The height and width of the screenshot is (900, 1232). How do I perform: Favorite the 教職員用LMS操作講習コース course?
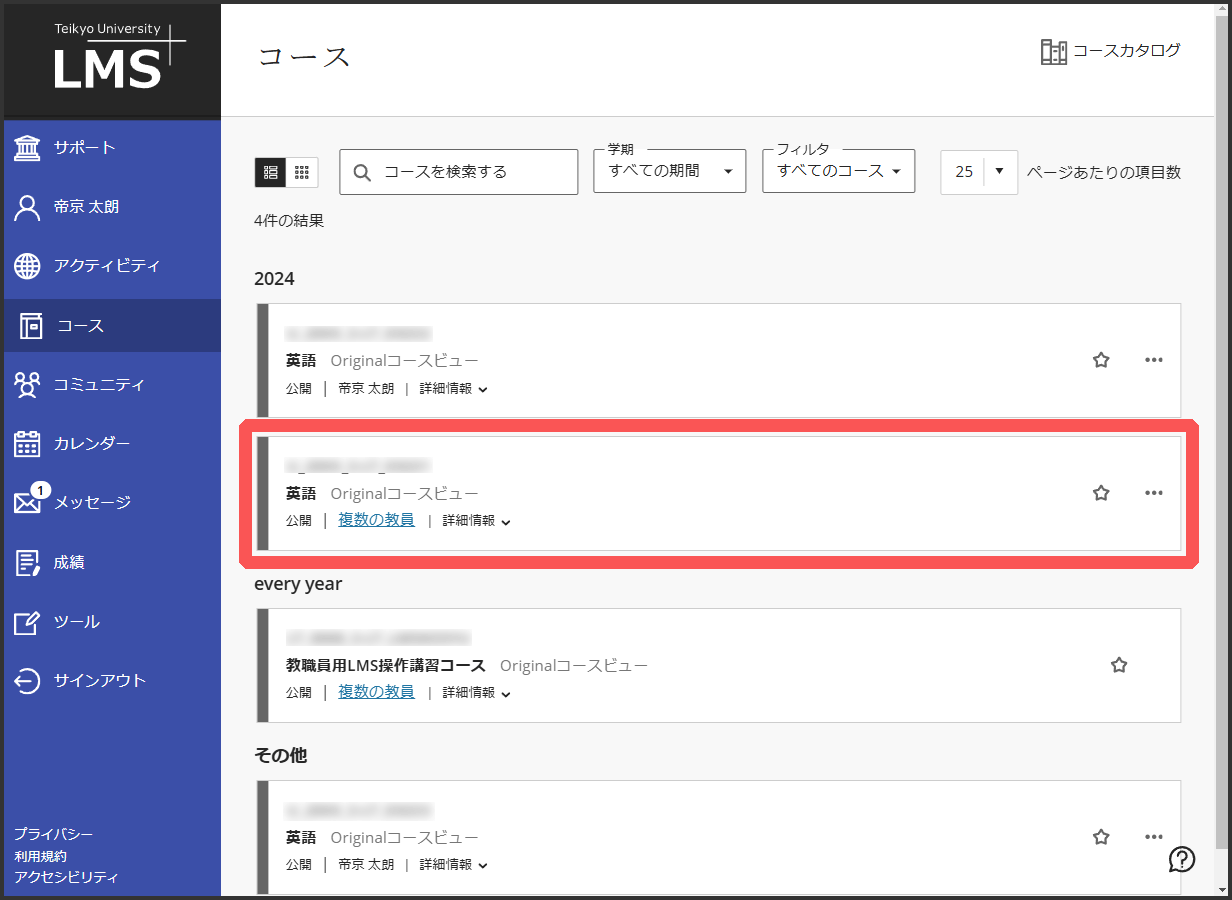(x=1119, y=665)
